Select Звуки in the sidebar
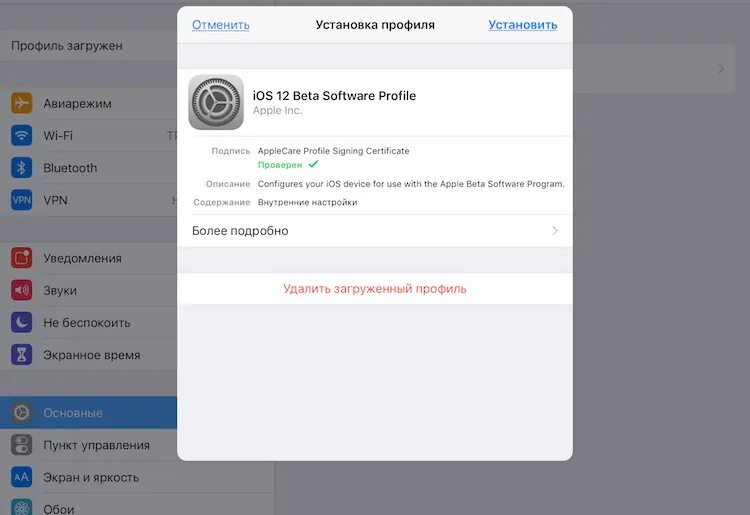Screen dimensions: 750x515 pyautogui.click(x=88, y=290)
